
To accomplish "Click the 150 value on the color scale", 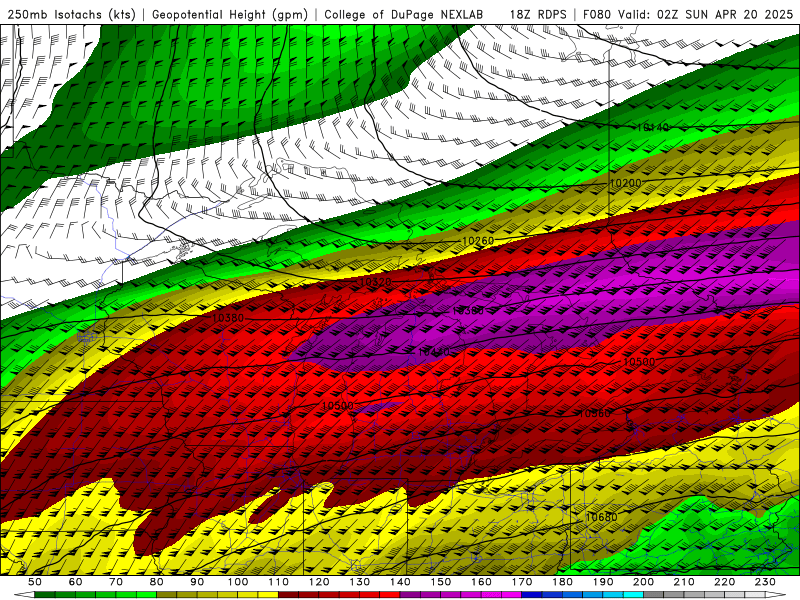I will [x=440, y=582].
